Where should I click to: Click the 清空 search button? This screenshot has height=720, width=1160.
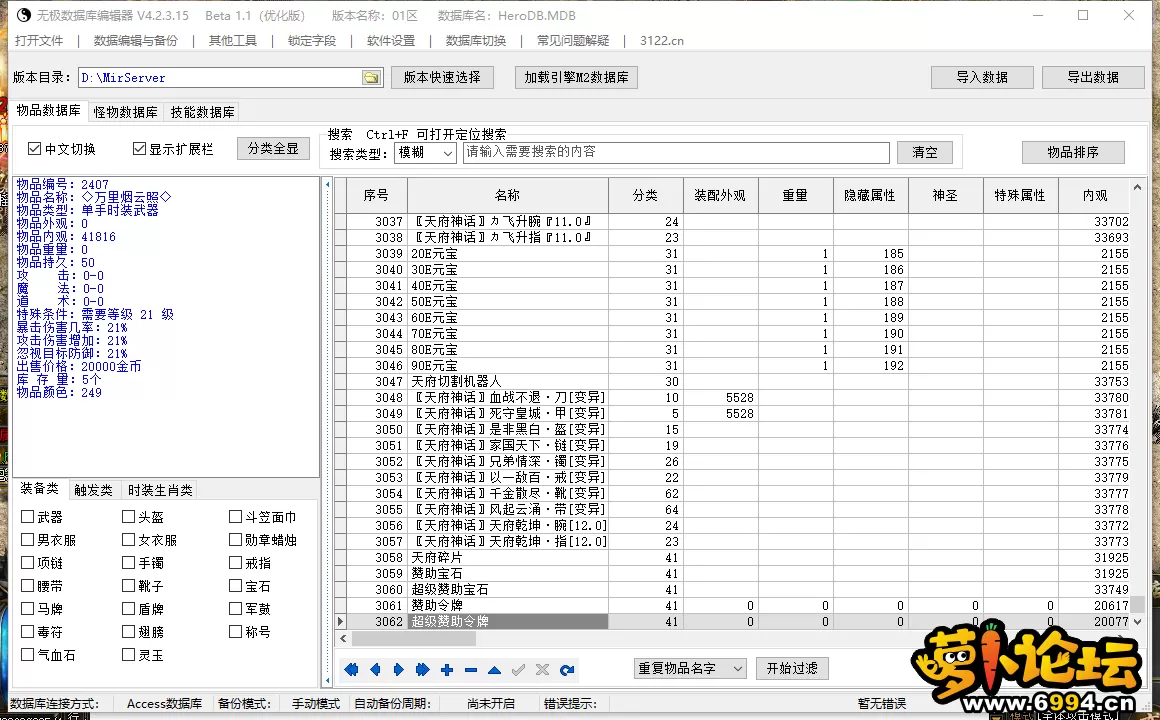coord(925,152)
